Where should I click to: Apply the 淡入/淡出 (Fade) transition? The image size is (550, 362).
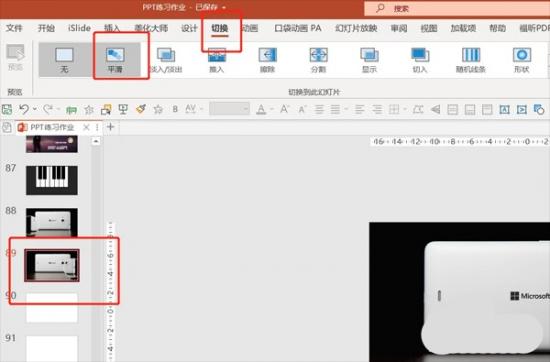(166, 60)
